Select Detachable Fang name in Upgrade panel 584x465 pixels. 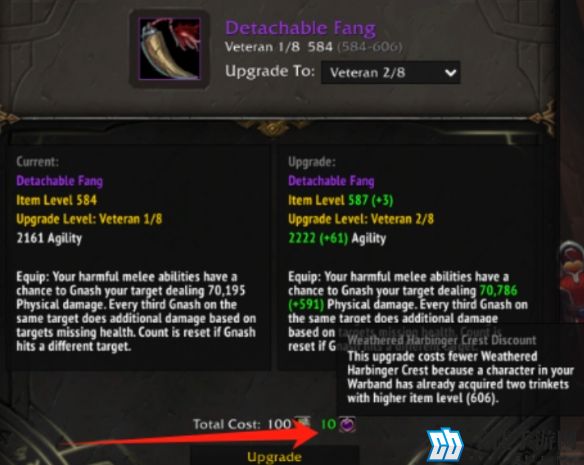click(x=331, y=181)
